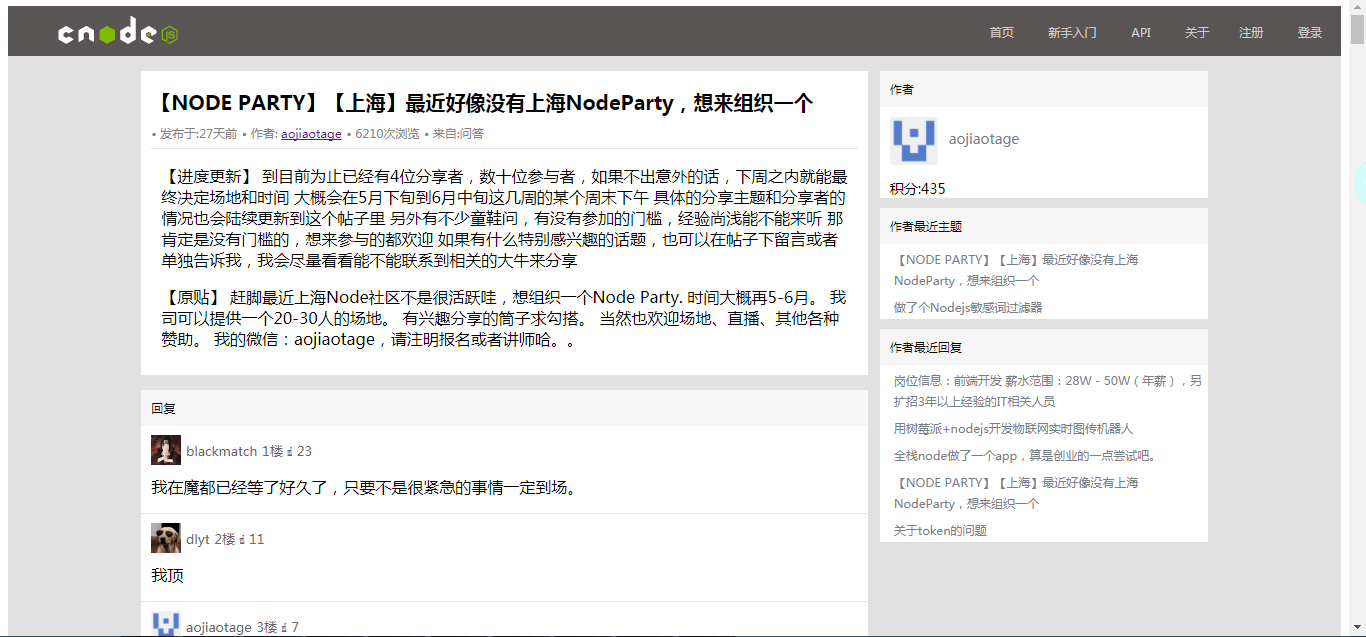Upvote dlyt's reply thumbs-up icon

pos(242,539)
